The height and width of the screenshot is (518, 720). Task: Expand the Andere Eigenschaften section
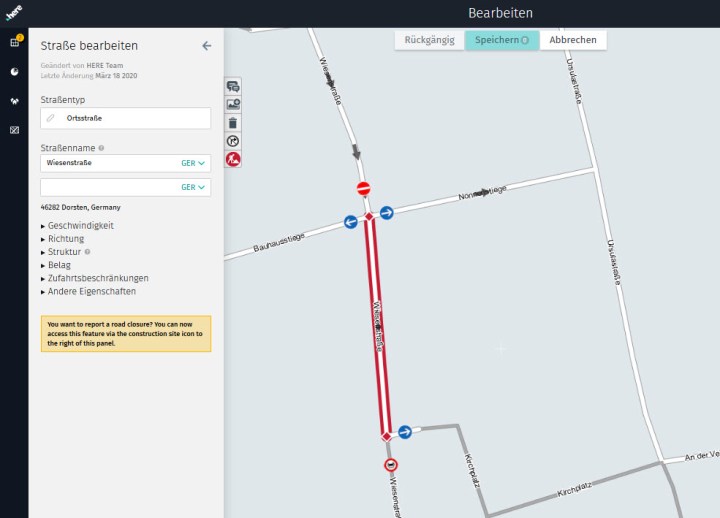pos(92,291)
